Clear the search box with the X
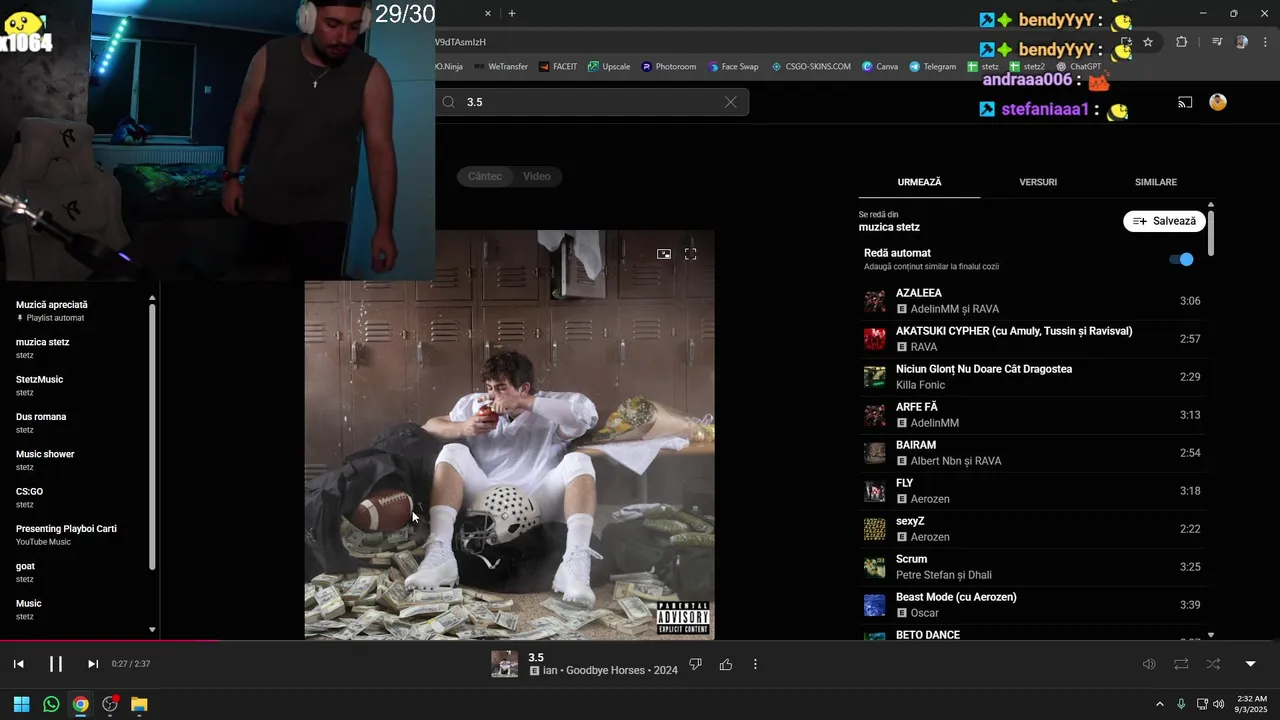1280x720 pixels. [731, 102]
